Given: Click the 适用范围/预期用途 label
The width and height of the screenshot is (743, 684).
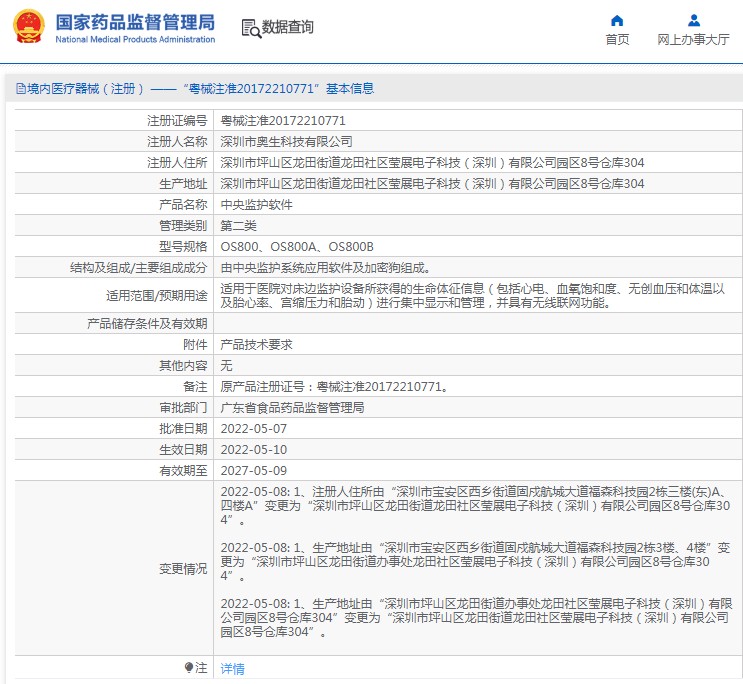Looking at the screenshot, I should pyautogui.click(x=156, y=295).
